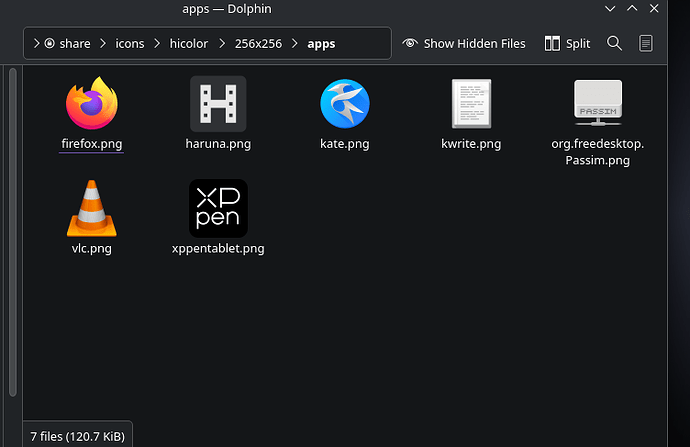Select the xppentablet.png XP-Pen icon

coord(218,208)
